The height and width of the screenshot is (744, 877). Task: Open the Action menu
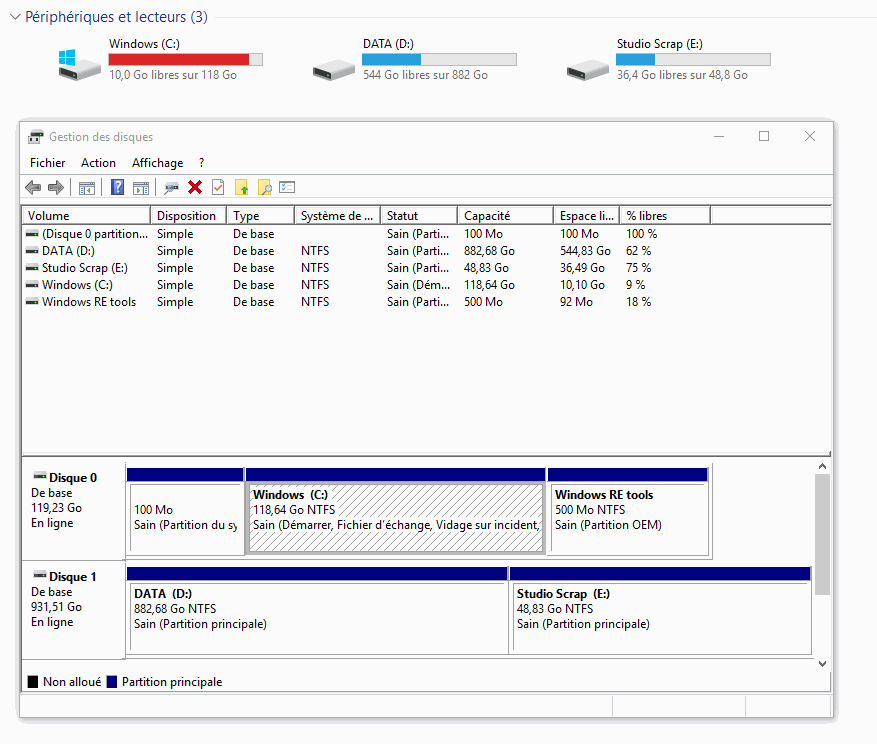pyautogui.click(x=98, y=163)
